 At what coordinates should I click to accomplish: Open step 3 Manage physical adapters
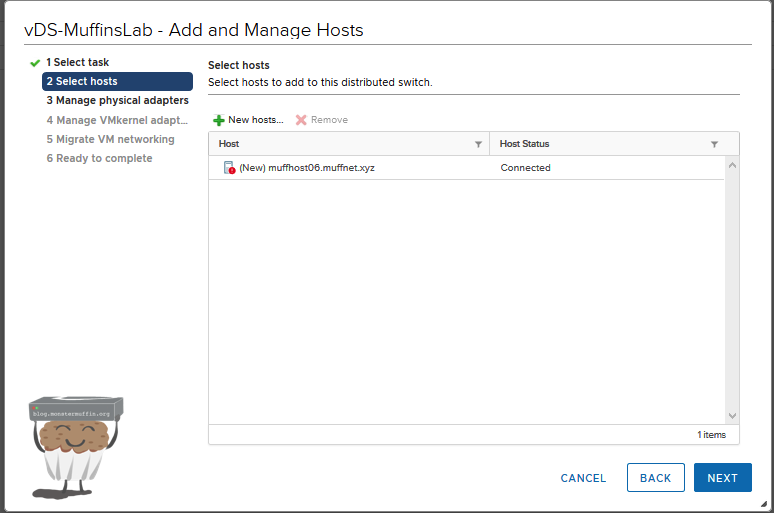(117, 100)
